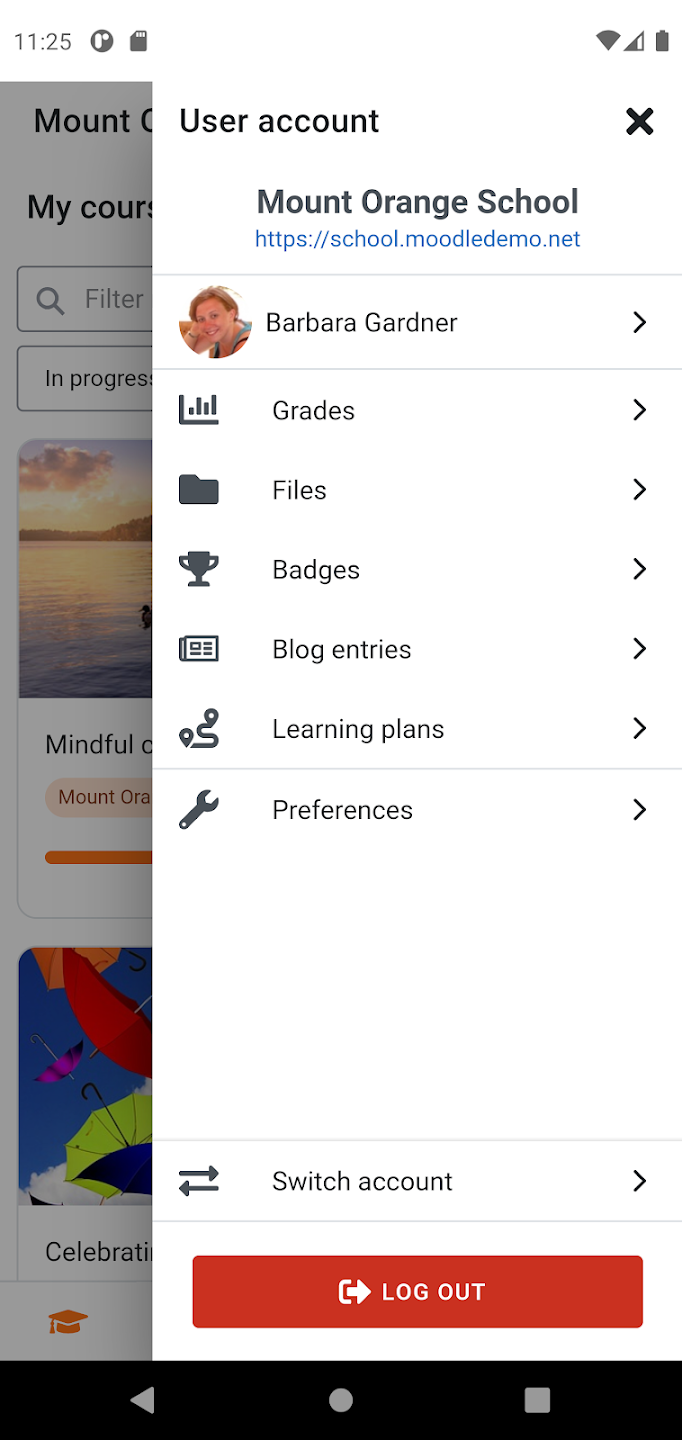Tap Barbara Gardner's profile picture
682x1440 pixels.
click(x=215, y=322)
